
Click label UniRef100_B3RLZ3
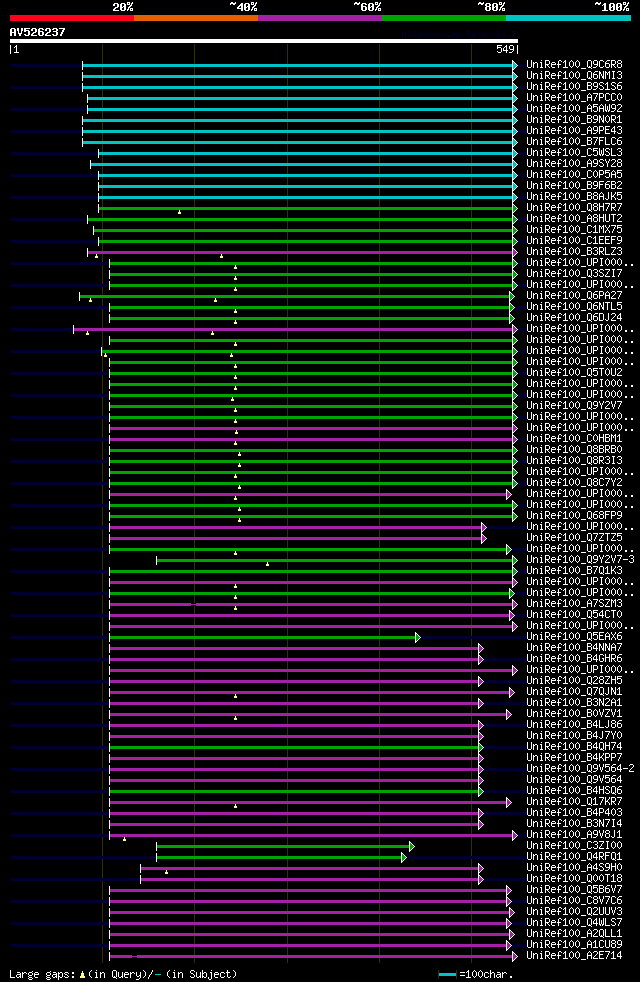tap(574, 252)
